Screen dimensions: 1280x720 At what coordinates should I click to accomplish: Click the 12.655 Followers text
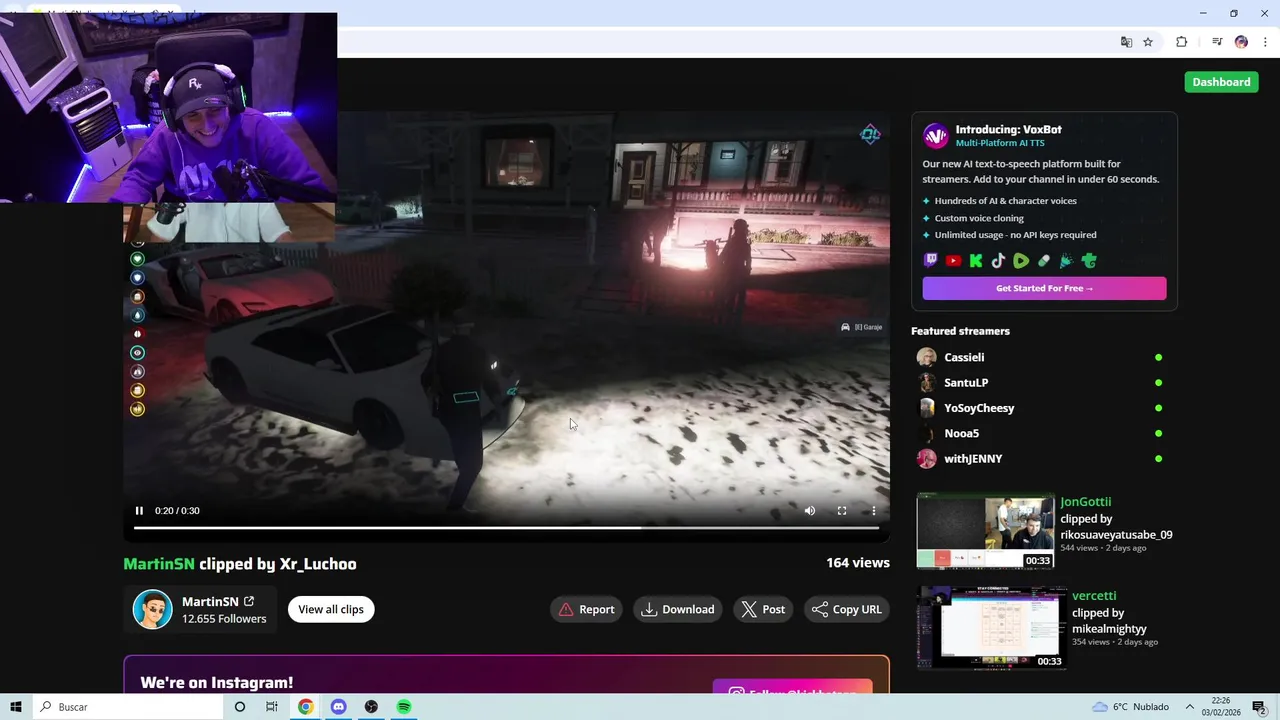224,619
